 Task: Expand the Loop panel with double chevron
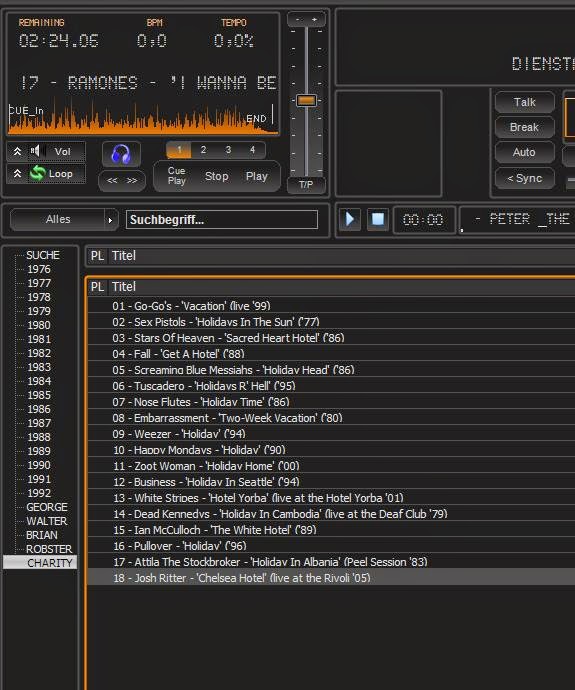coord(17,173)
